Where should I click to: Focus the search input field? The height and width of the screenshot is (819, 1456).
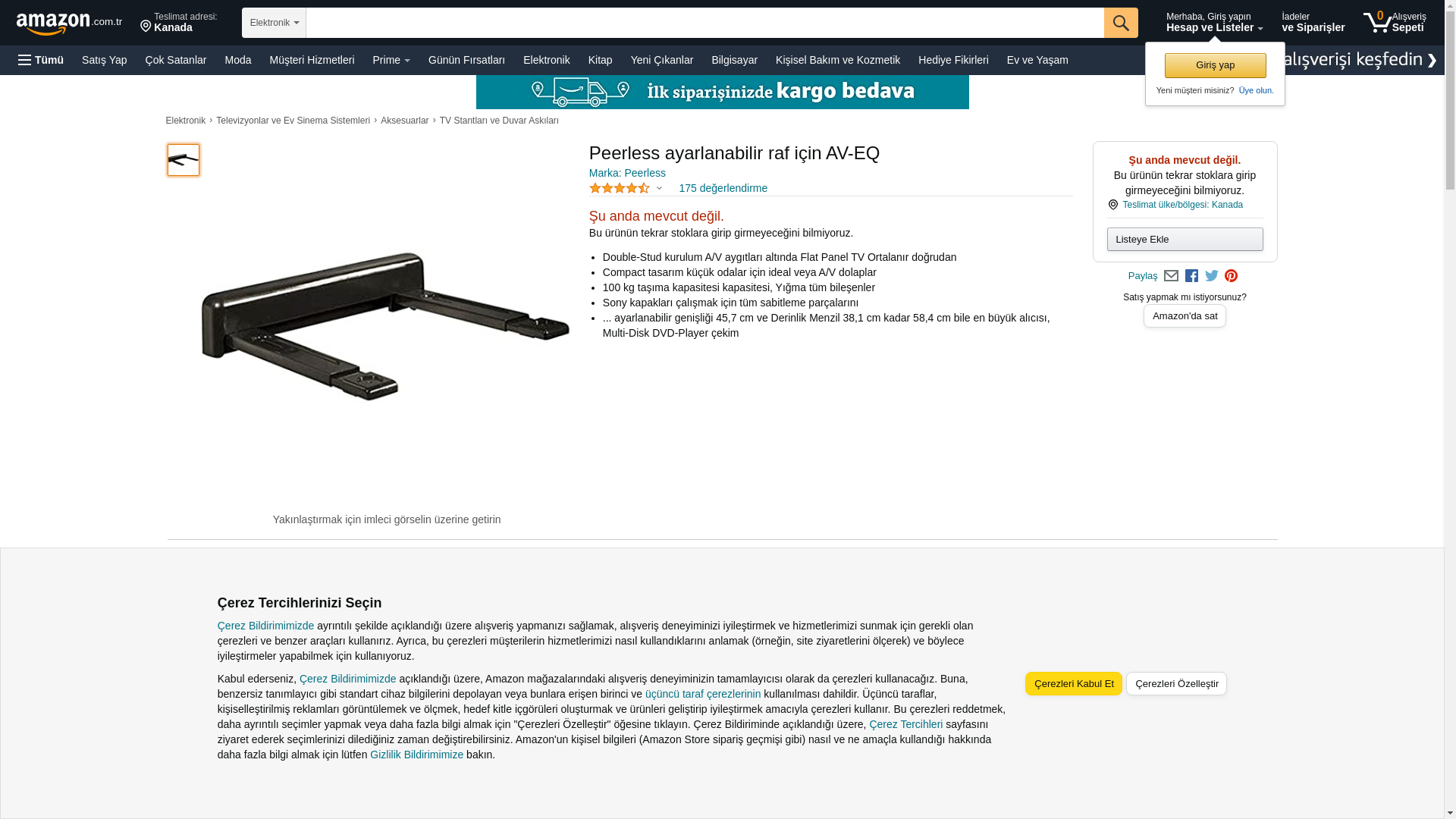(705, 23)
